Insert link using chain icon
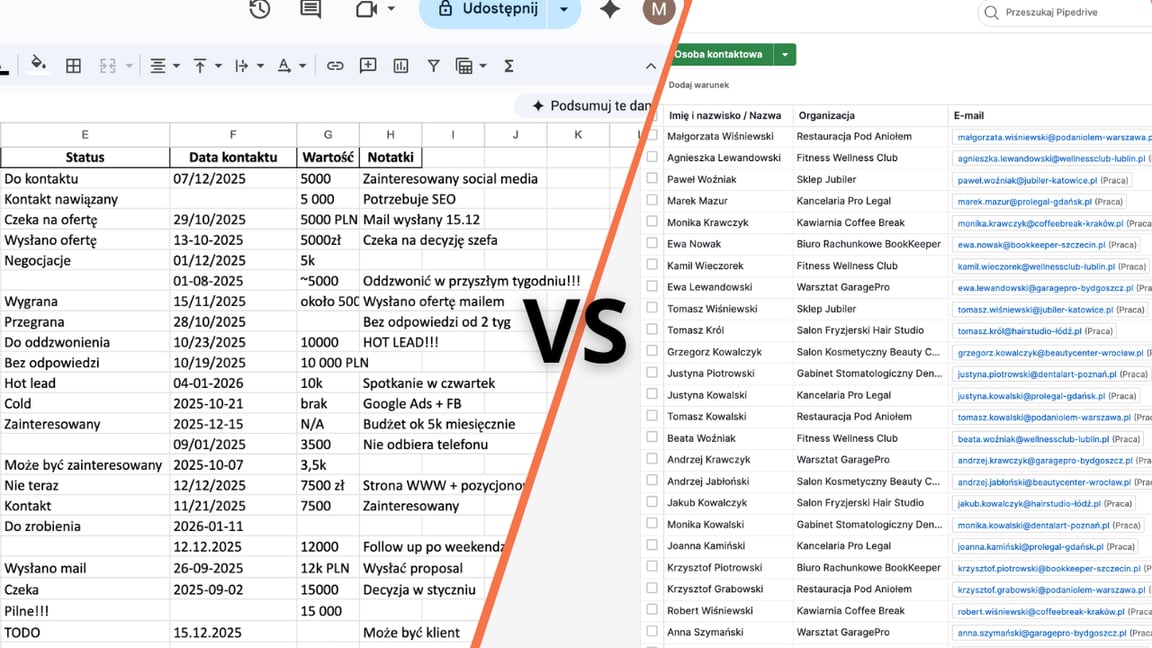Image resolution: width=1152 pixels, height=648 pixels. coord(335,66)
